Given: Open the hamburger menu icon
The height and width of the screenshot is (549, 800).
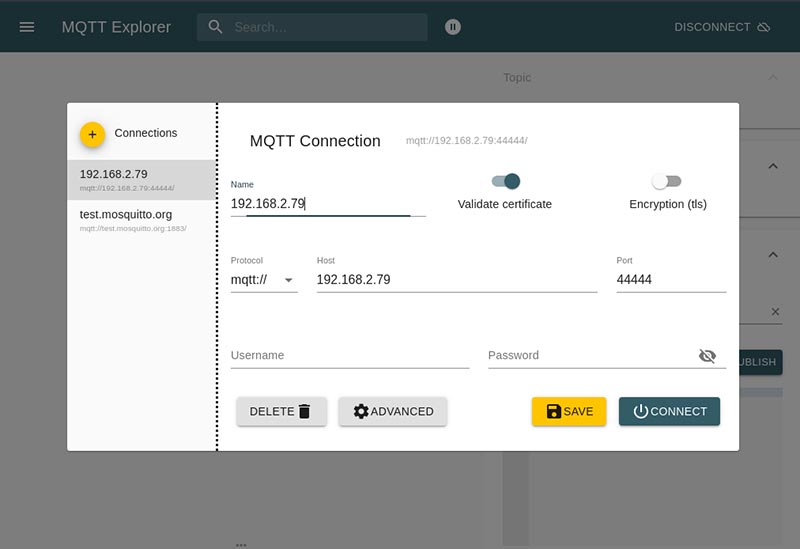Looking at the screenshot, I should [27, 27].
